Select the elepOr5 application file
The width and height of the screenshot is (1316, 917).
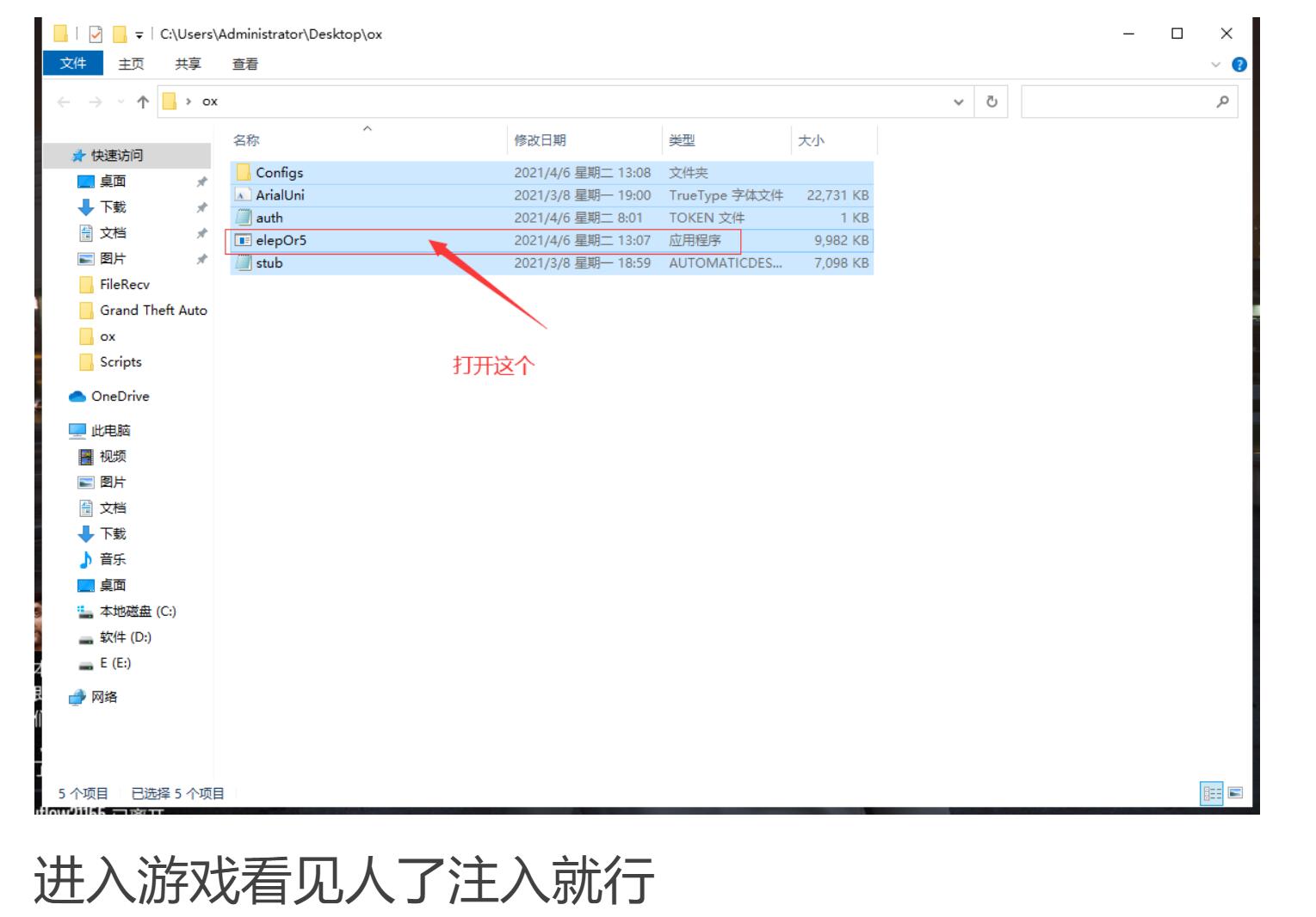point(281,241)
